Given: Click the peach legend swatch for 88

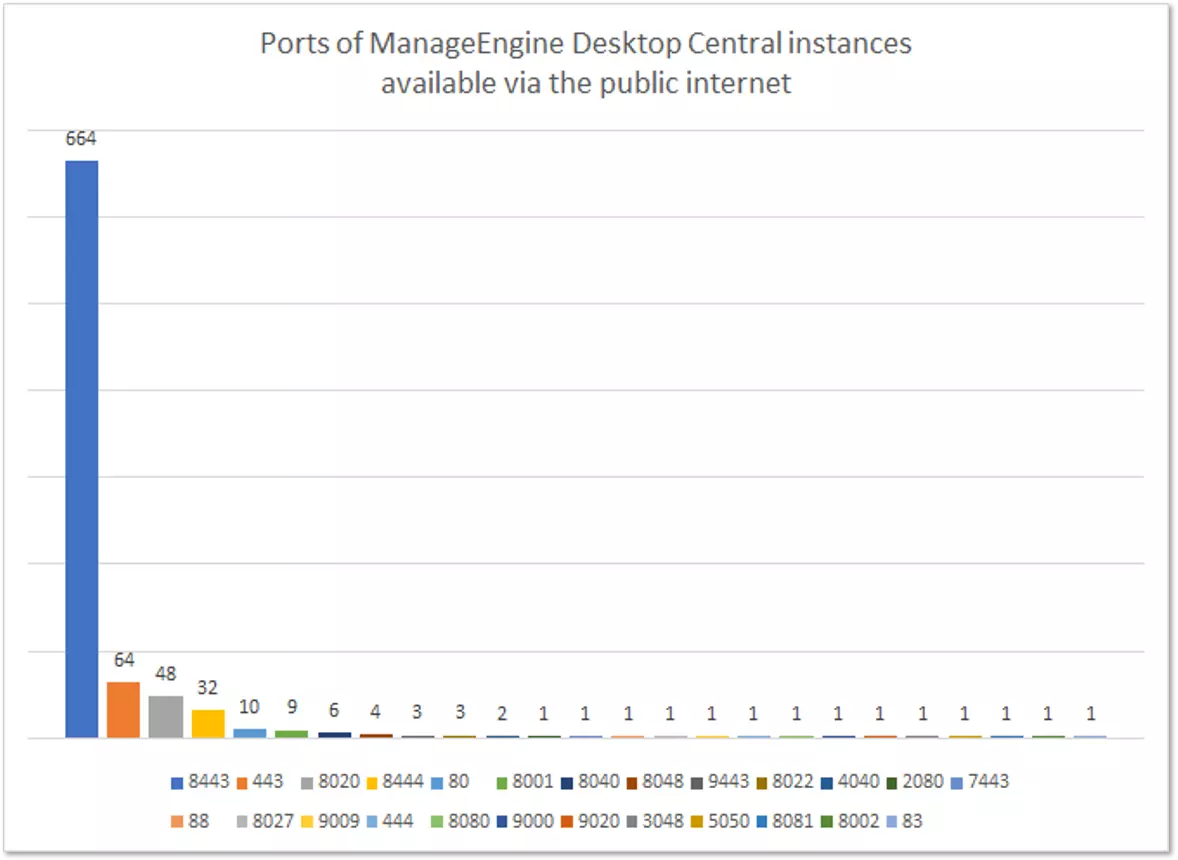Looking at the screenshot, I should pyautogui.click(x=177, y=822).
